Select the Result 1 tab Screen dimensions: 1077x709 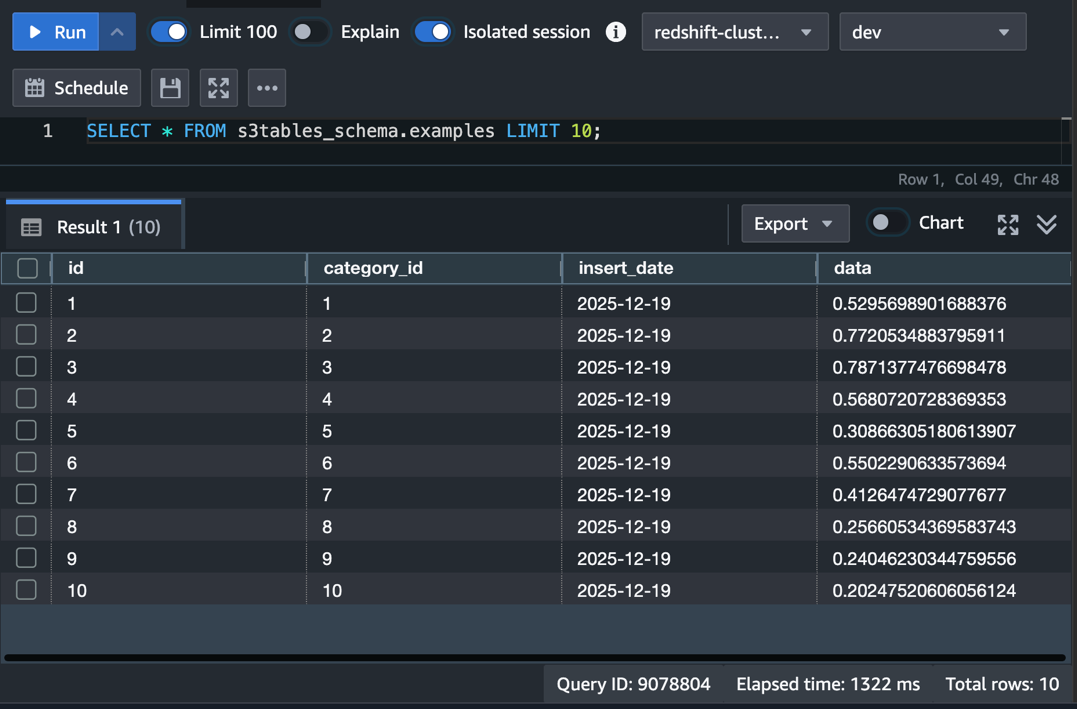(x=93, y=227)
